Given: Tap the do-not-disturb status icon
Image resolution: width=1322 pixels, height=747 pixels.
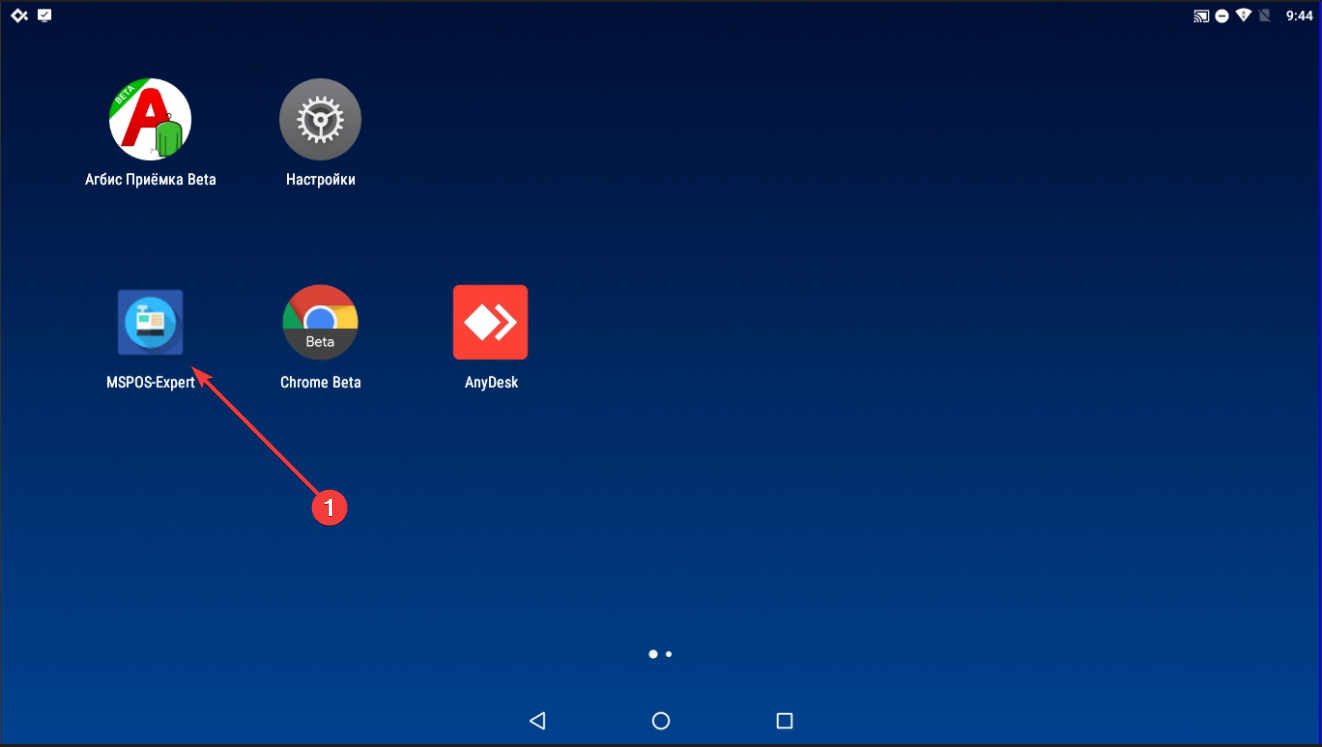Looking at the screenshot, I should tap(1223, 16).
